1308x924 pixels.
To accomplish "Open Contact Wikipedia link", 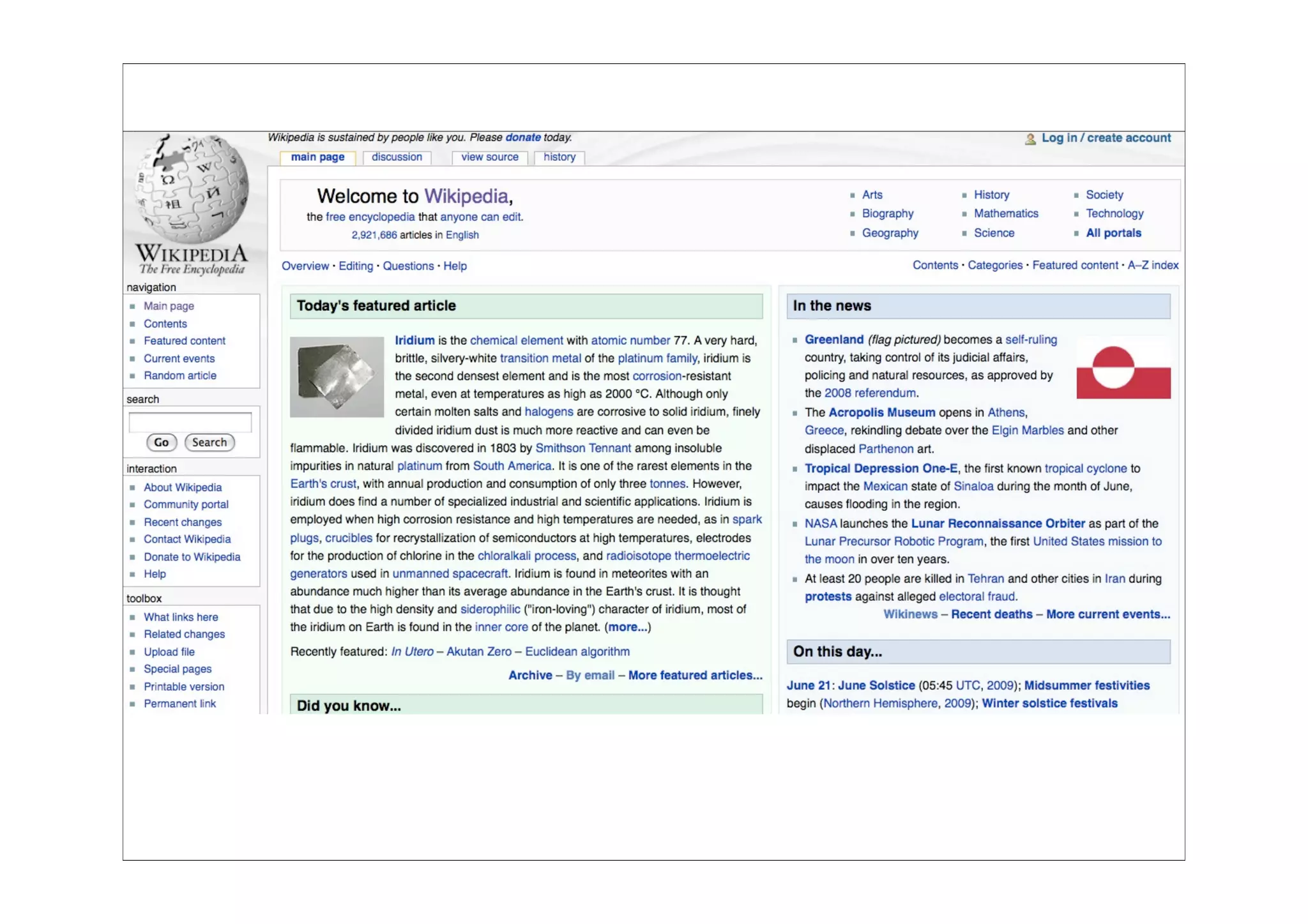I will (x=187, y=539).
